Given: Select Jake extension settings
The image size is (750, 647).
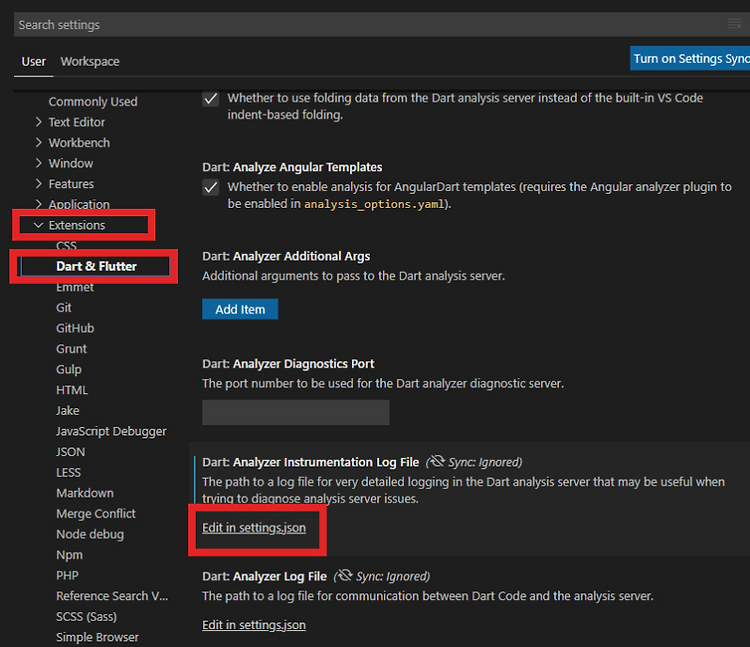Looking at the screenshot, I should click(x=67, y=410).
